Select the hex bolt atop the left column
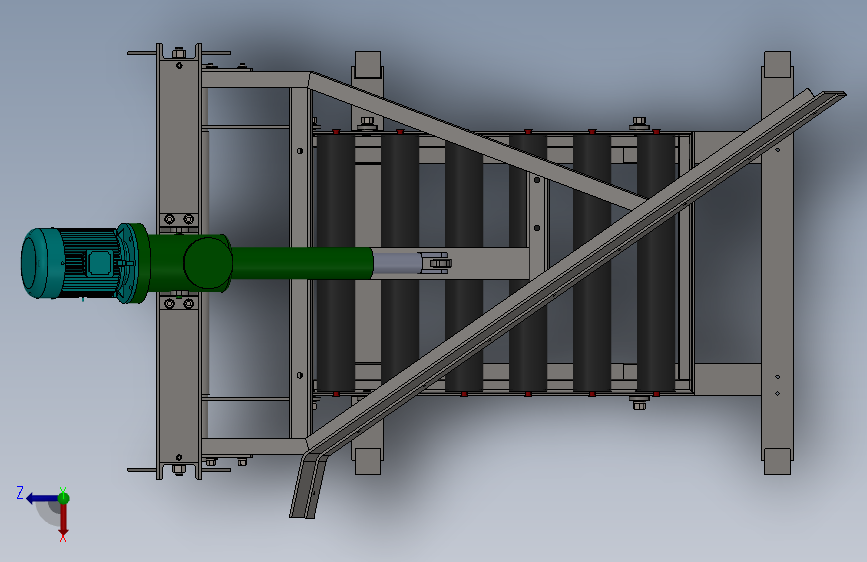Image resolution: width=867 pixels, height=562 pixels. [179, 54]
